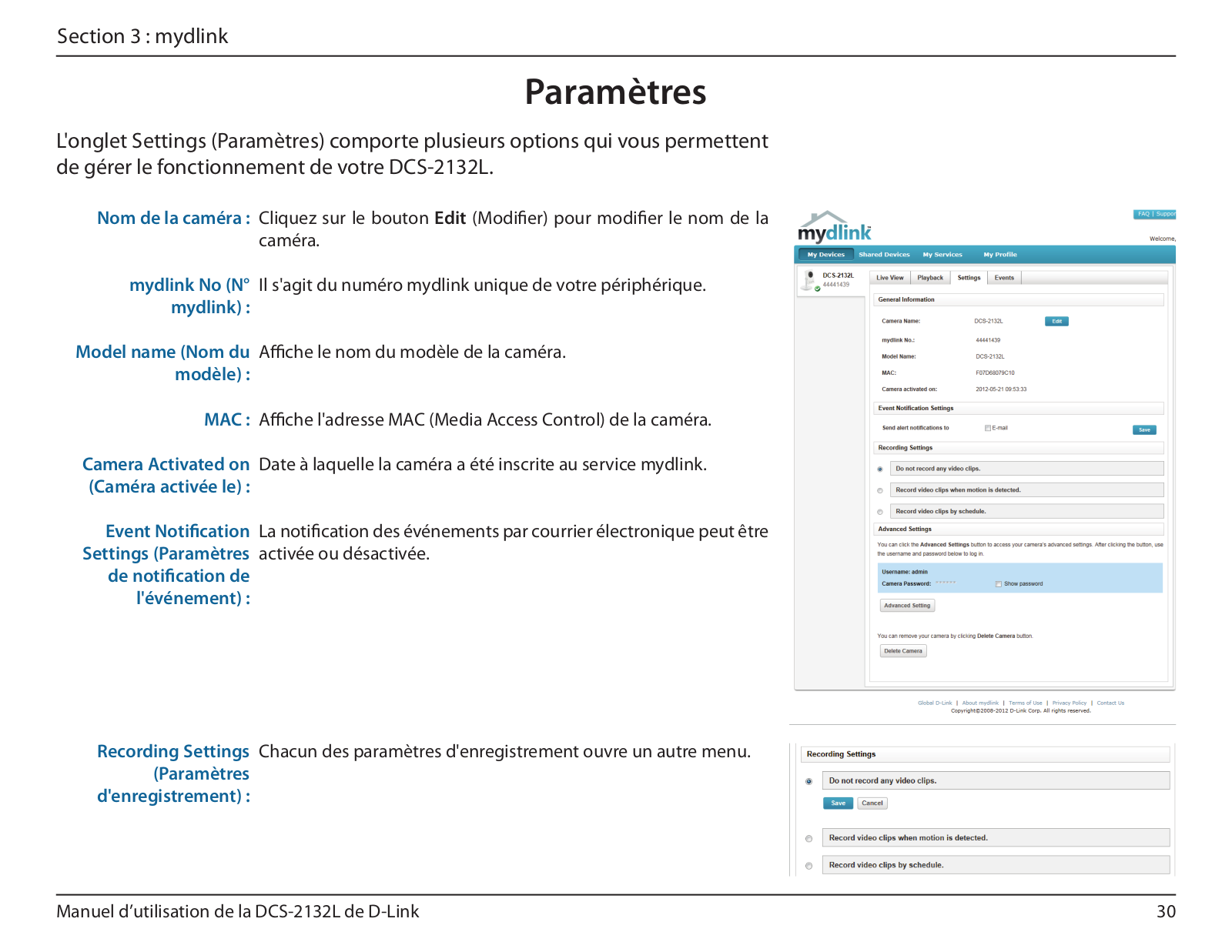The image size is (1232, 952).
Task: Tick the Show password checkbox
Action: tap(999, 584)
